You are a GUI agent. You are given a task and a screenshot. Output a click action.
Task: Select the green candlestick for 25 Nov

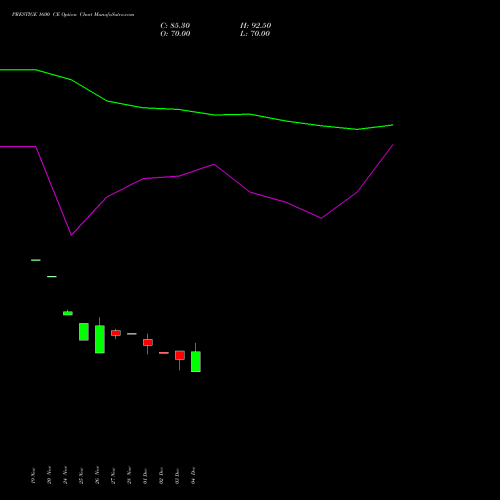click(84, 332)
